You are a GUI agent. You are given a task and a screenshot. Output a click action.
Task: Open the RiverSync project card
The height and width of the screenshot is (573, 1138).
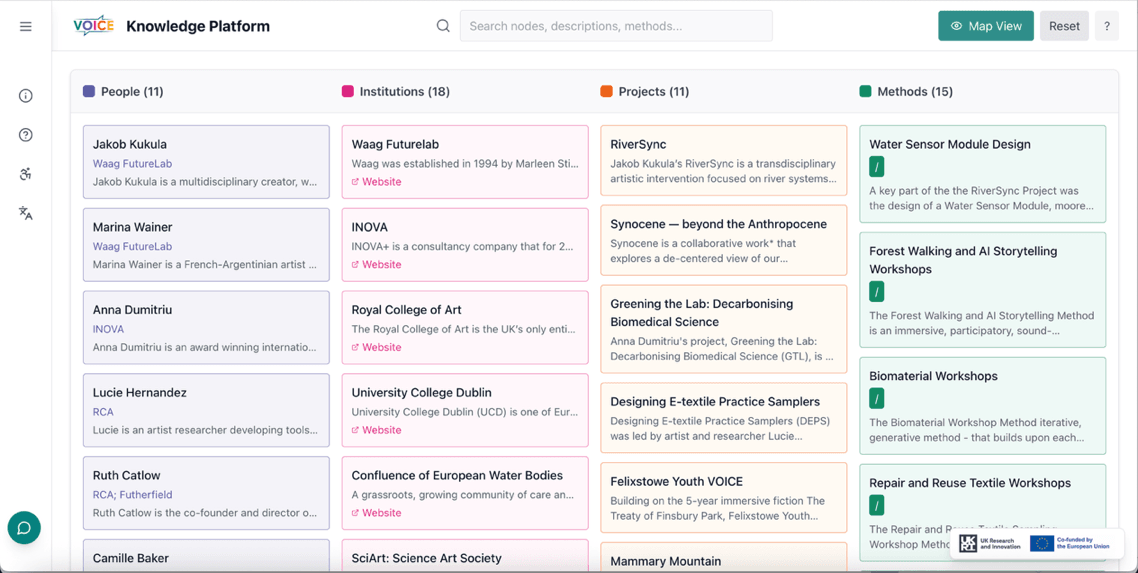[724, 160]
